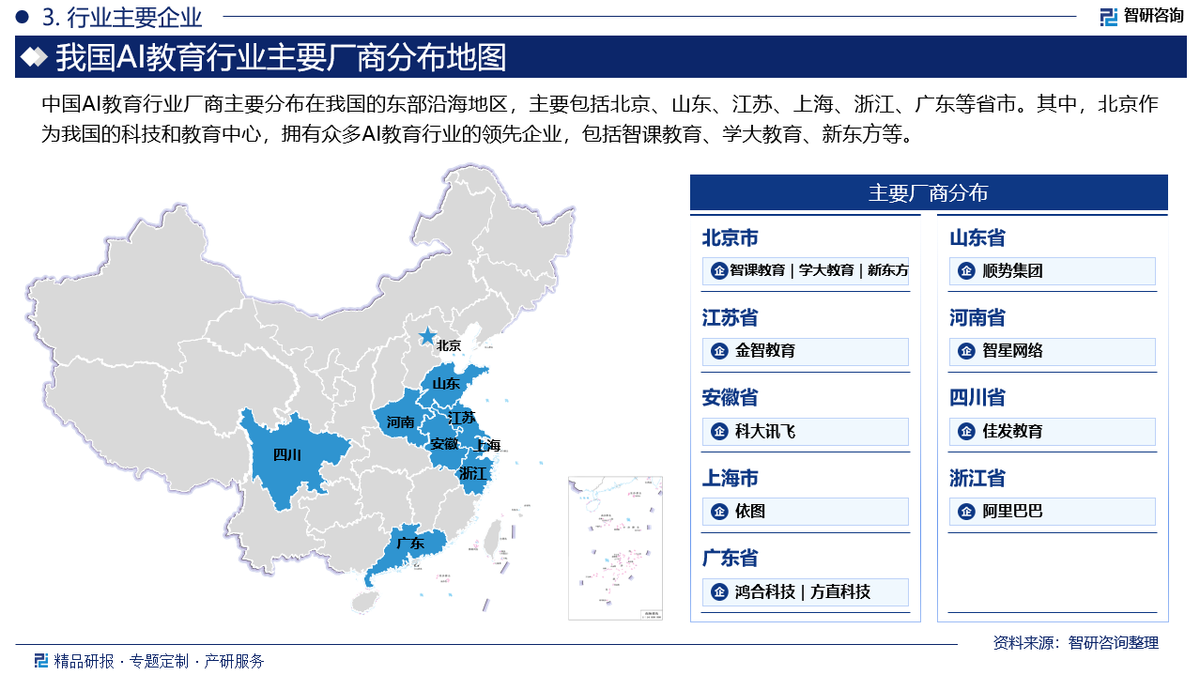Click the enterprise icon beside 金智教育
The image size is (1200, 673).
[718, 351]
